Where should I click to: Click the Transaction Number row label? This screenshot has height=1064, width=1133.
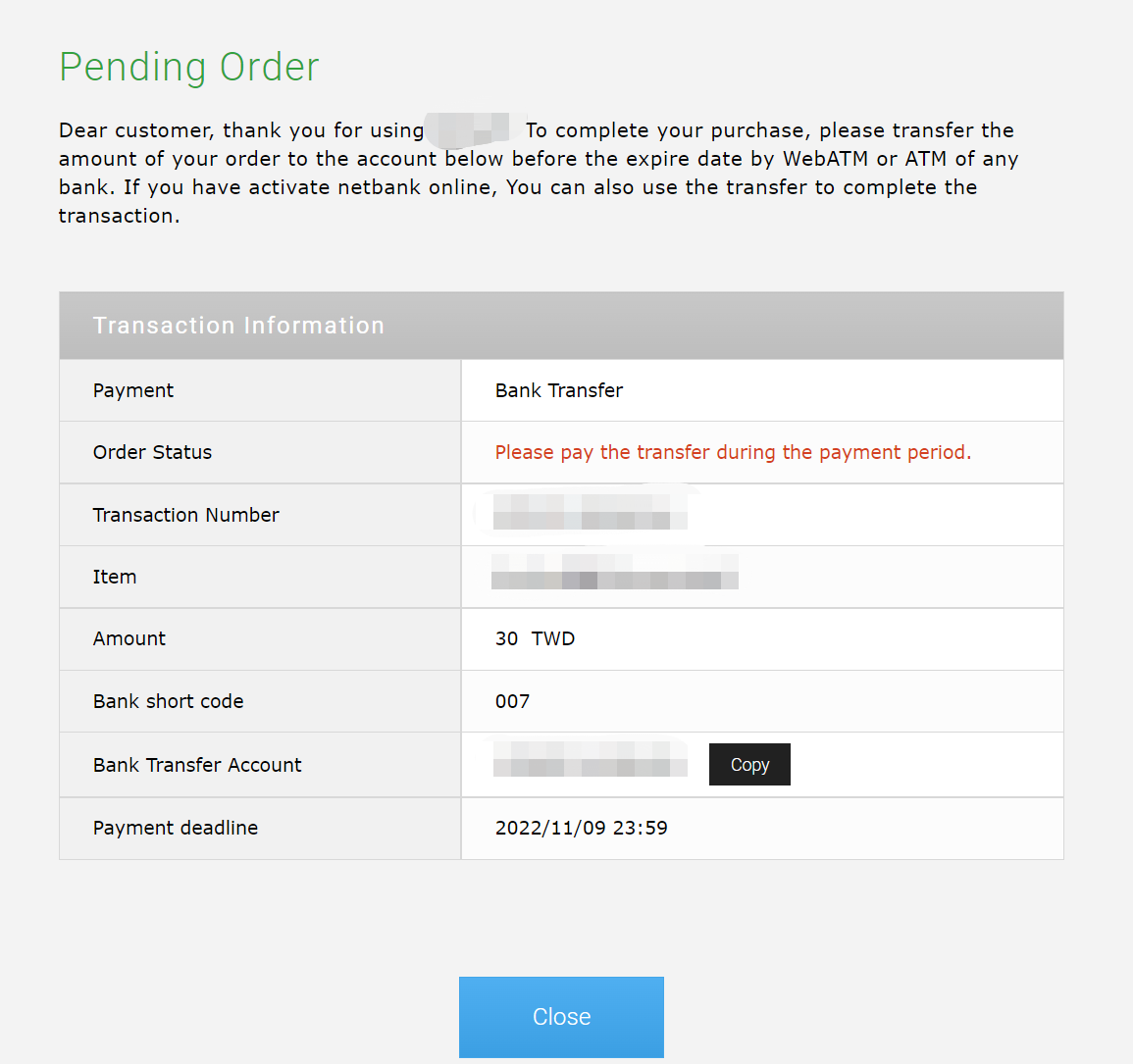(185, 514)
